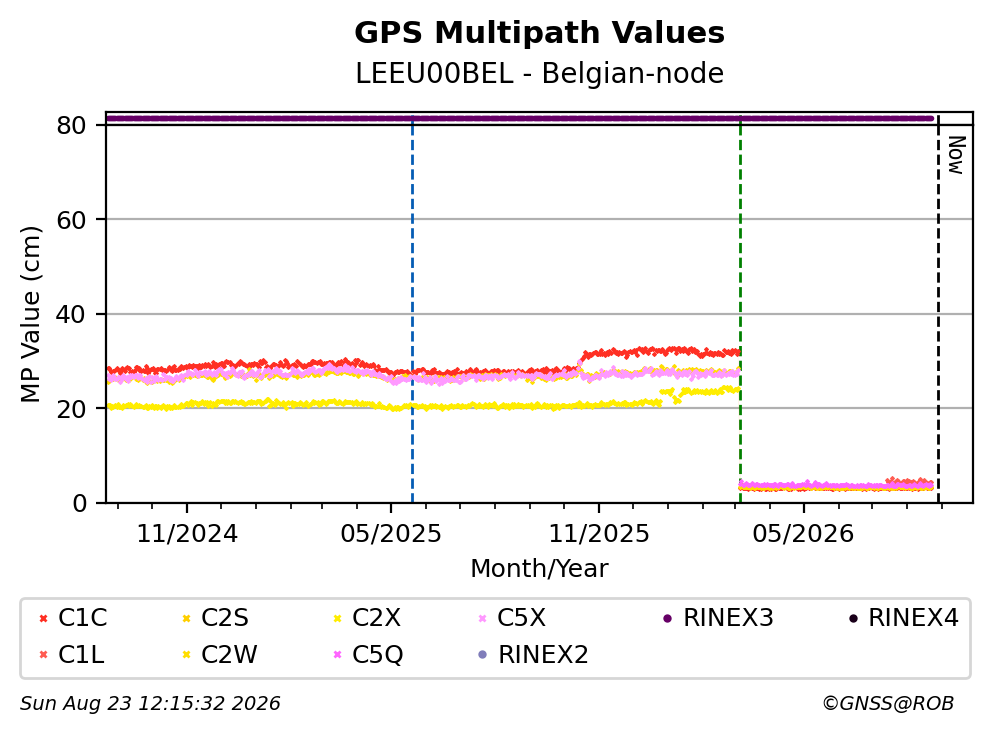Click the RINEX2 legend dot
The height and width of the screenshot is (734, 993).
(x=483, y=655)
